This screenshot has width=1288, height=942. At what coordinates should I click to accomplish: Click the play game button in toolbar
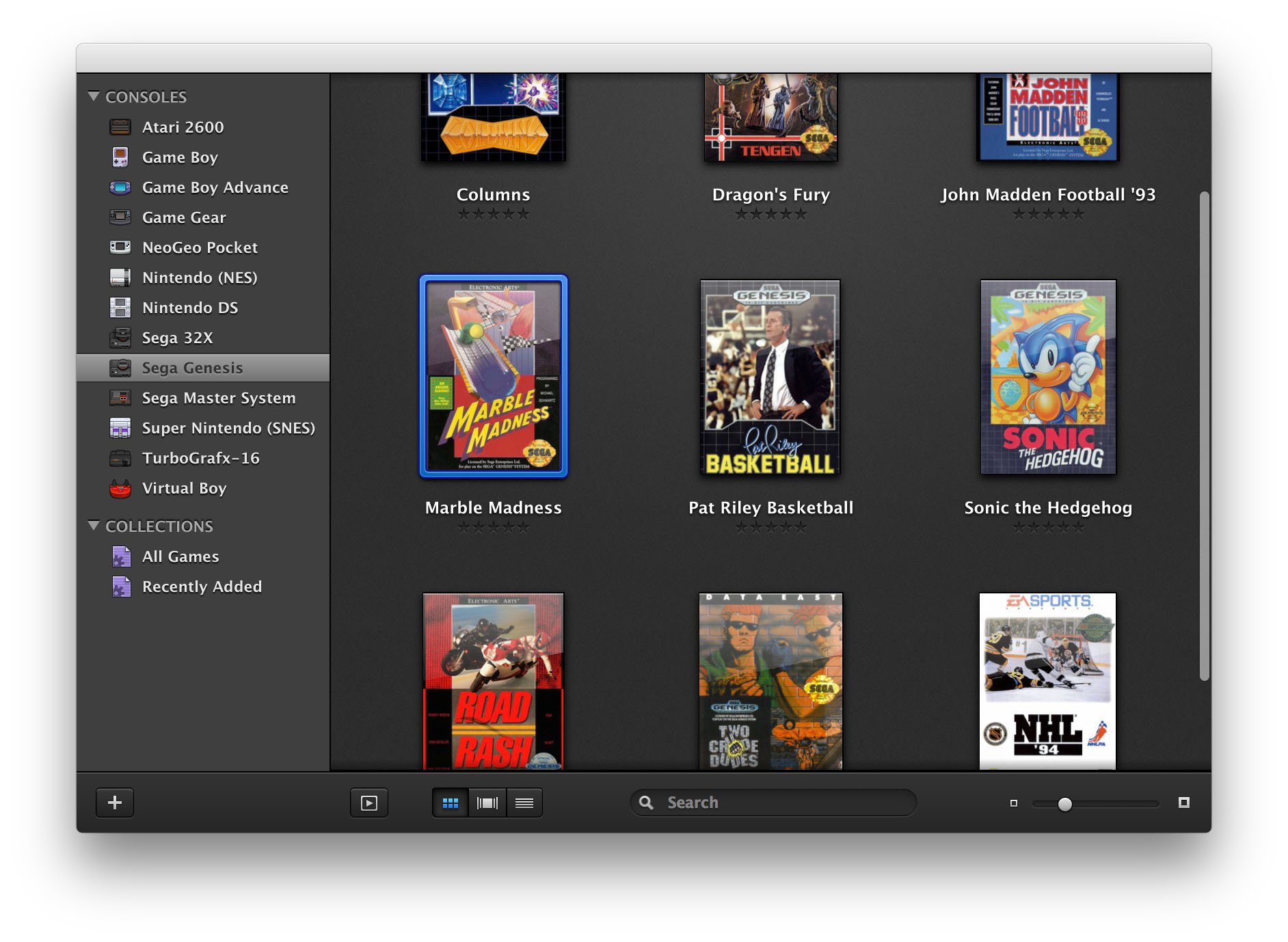point(369,803)
